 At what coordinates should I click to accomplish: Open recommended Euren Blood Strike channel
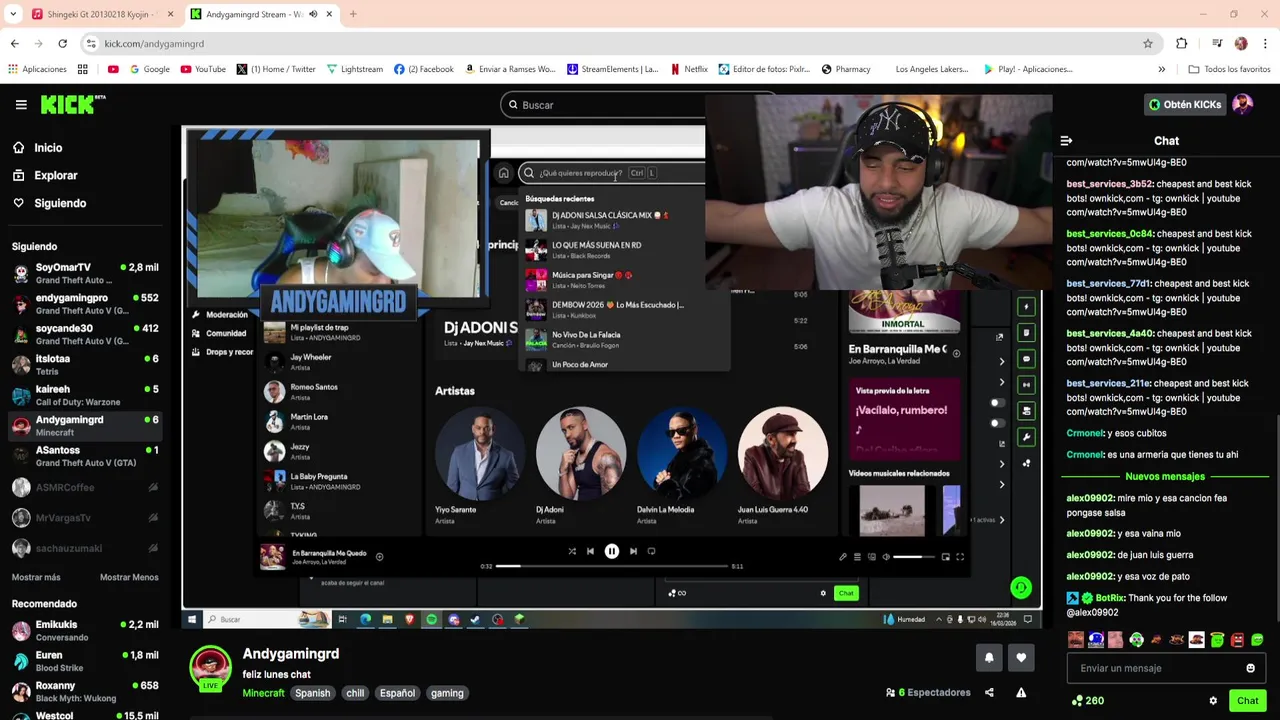(x=85, y=661)
